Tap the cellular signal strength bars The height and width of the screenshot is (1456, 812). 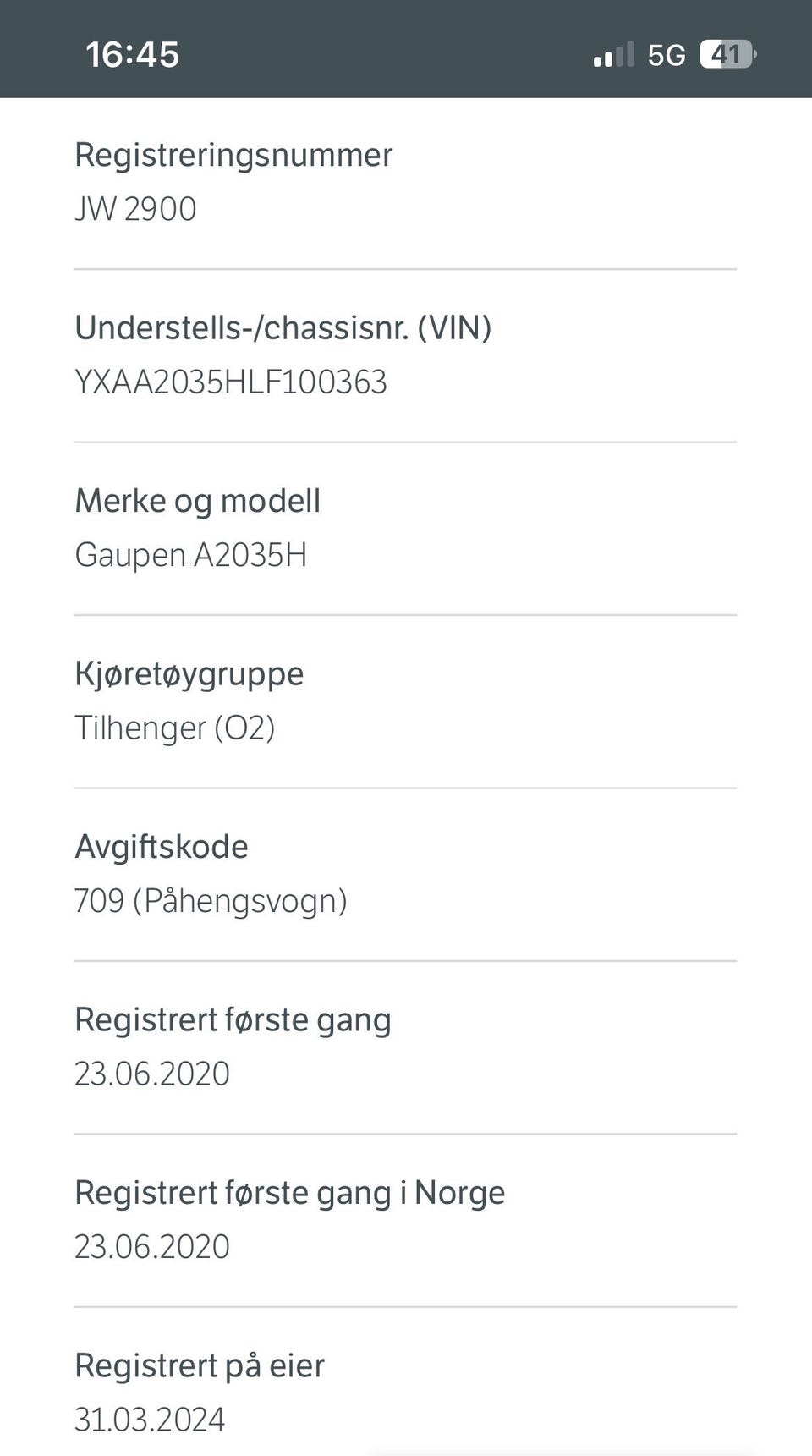point(612,53)
